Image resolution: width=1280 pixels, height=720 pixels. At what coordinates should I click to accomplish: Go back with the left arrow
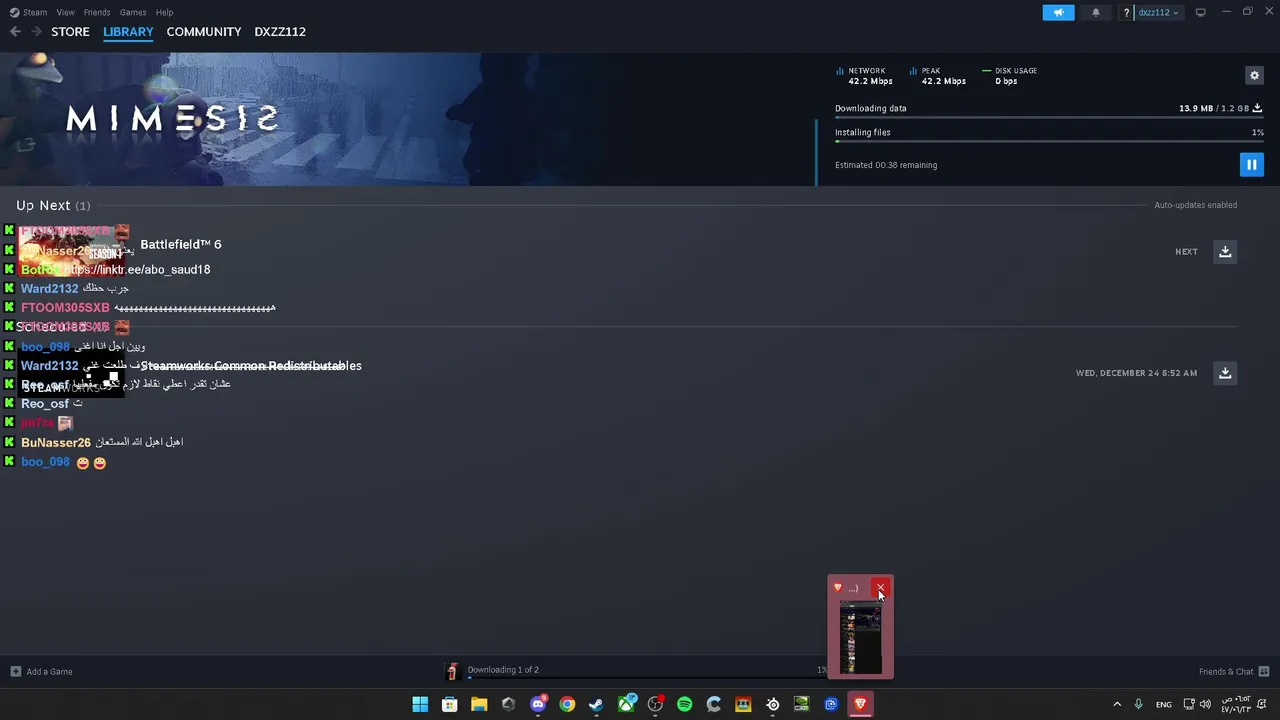click(x=15, y=31)
